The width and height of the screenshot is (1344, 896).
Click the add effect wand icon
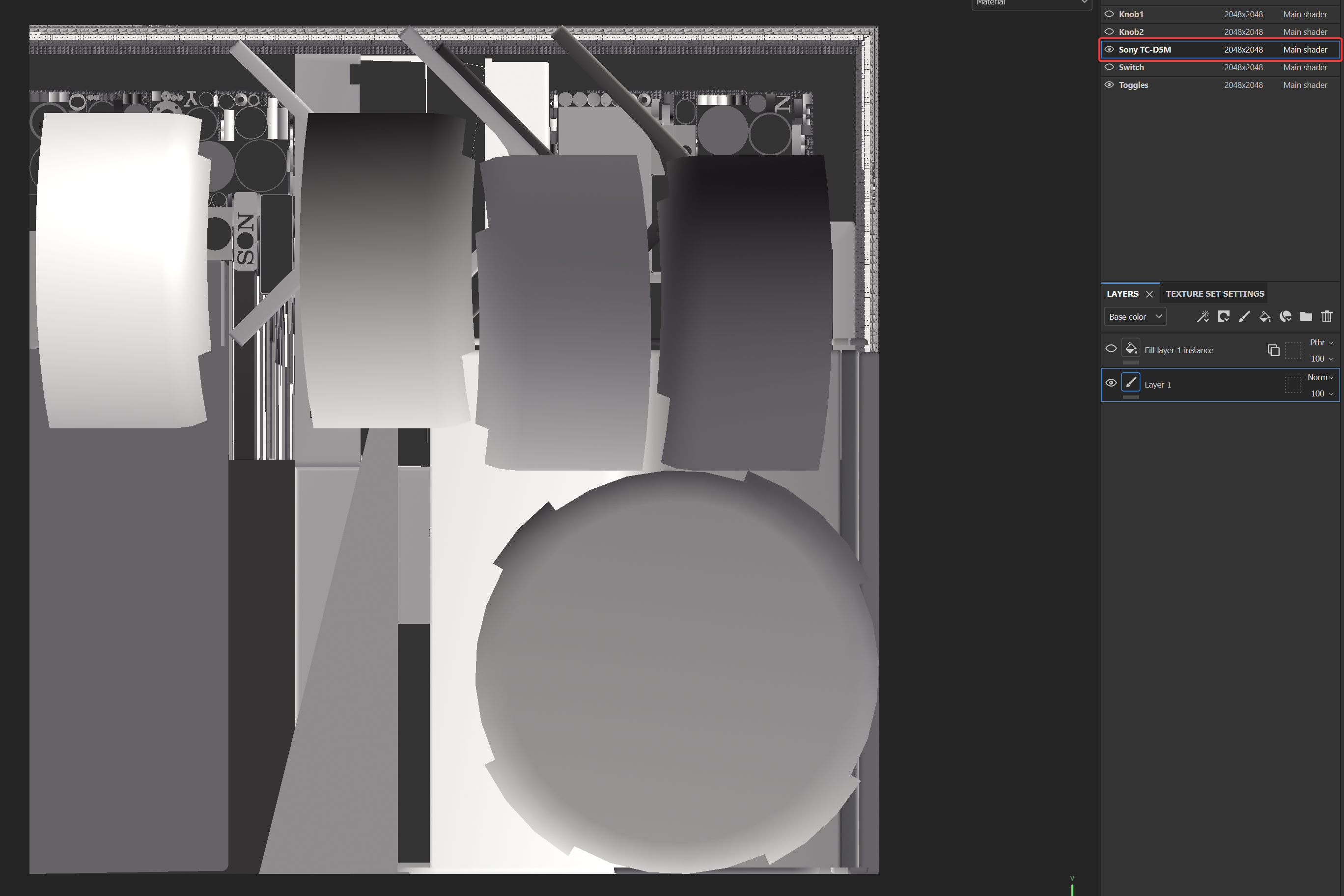coord(1203,316)
